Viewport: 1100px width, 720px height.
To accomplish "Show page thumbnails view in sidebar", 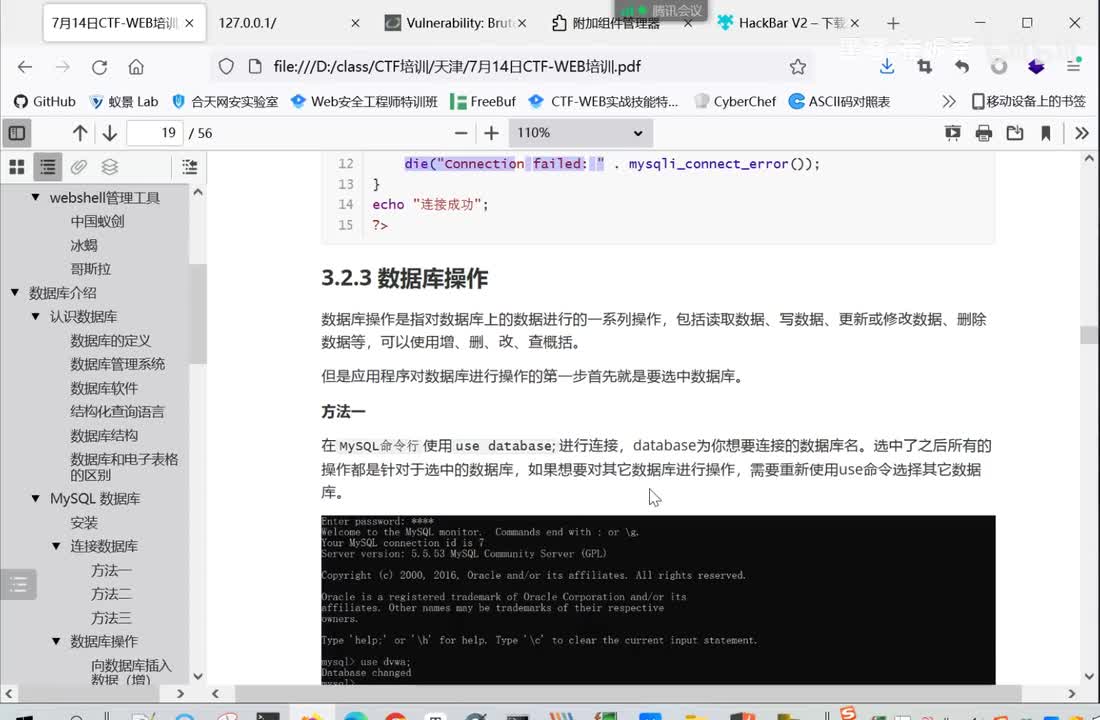I will click(17, 167).
